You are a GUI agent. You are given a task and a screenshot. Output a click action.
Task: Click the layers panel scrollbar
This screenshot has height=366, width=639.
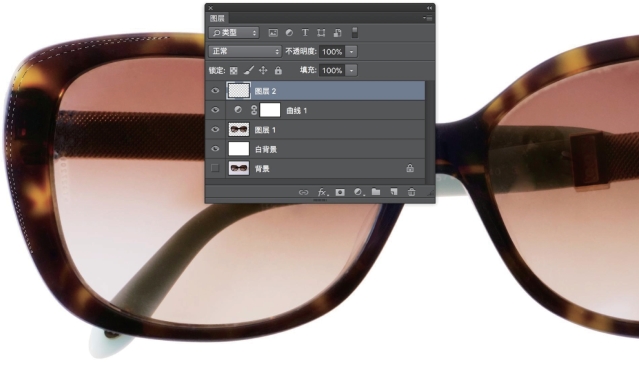click(429, 132)
